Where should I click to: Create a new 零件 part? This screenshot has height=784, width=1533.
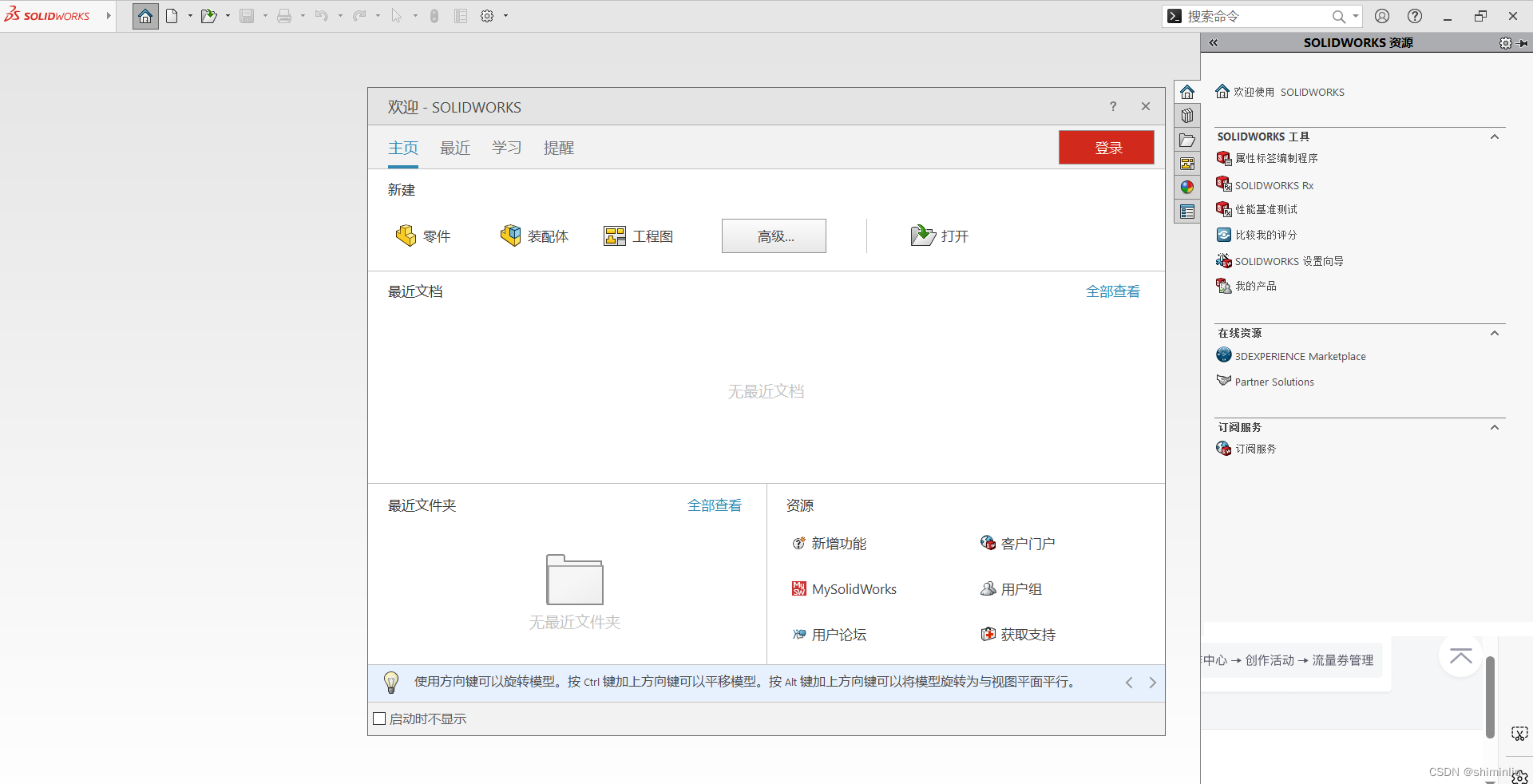423,236
